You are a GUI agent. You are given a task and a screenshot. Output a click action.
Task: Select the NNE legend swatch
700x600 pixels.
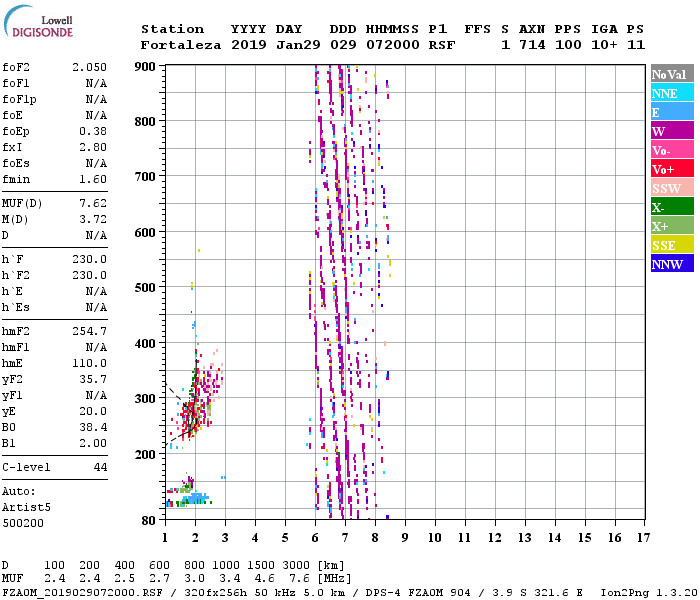click(672, 93)
